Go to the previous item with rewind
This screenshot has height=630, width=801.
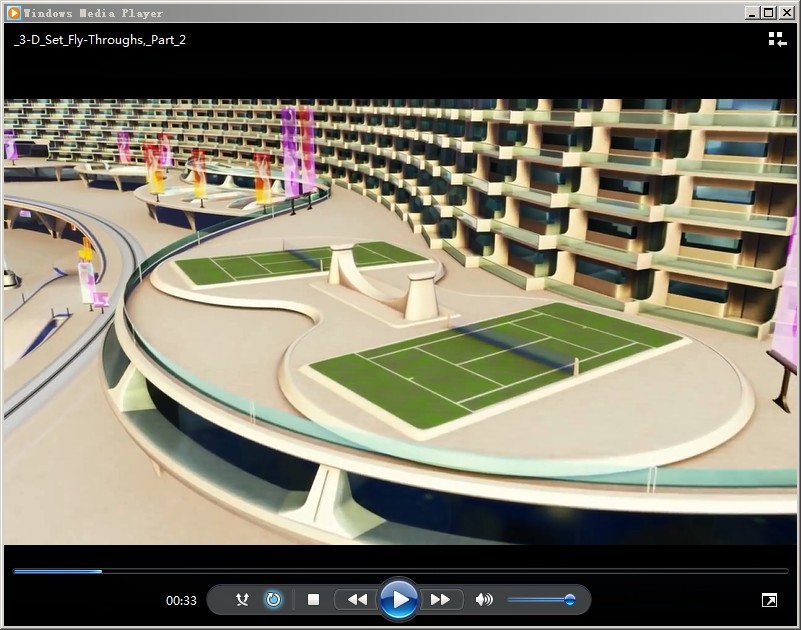click(357, 599)
